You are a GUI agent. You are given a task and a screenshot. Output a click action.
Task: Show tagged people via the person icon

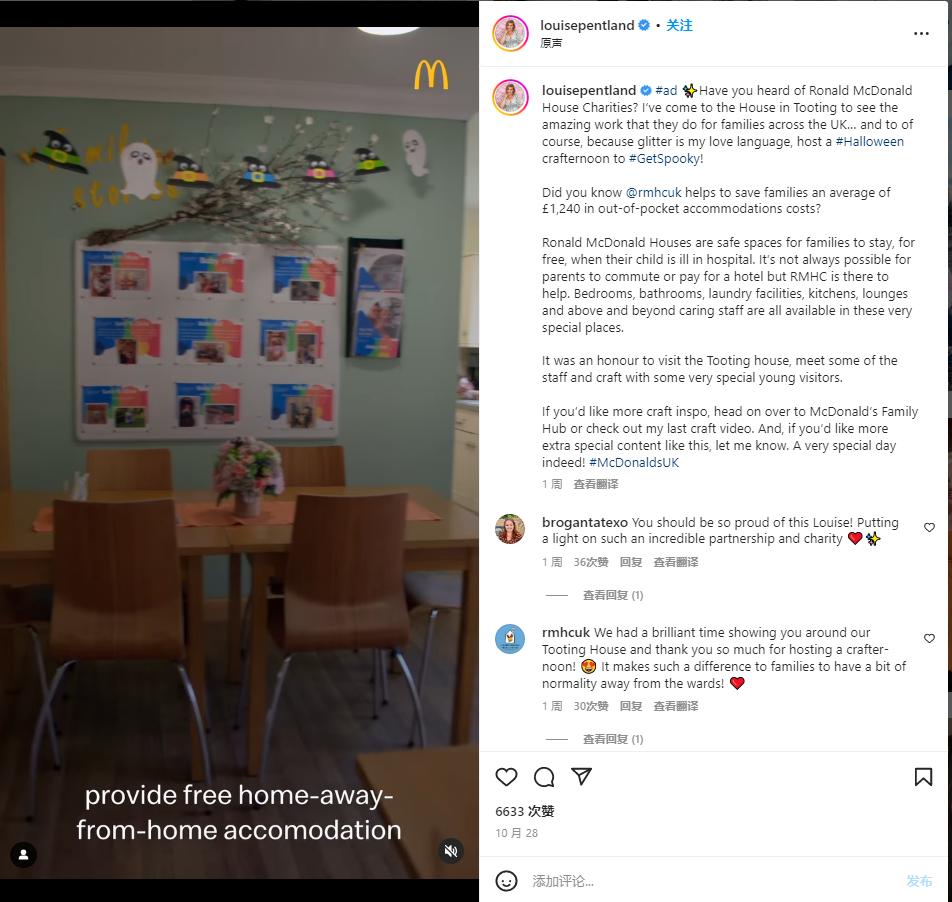click(24, 855)
